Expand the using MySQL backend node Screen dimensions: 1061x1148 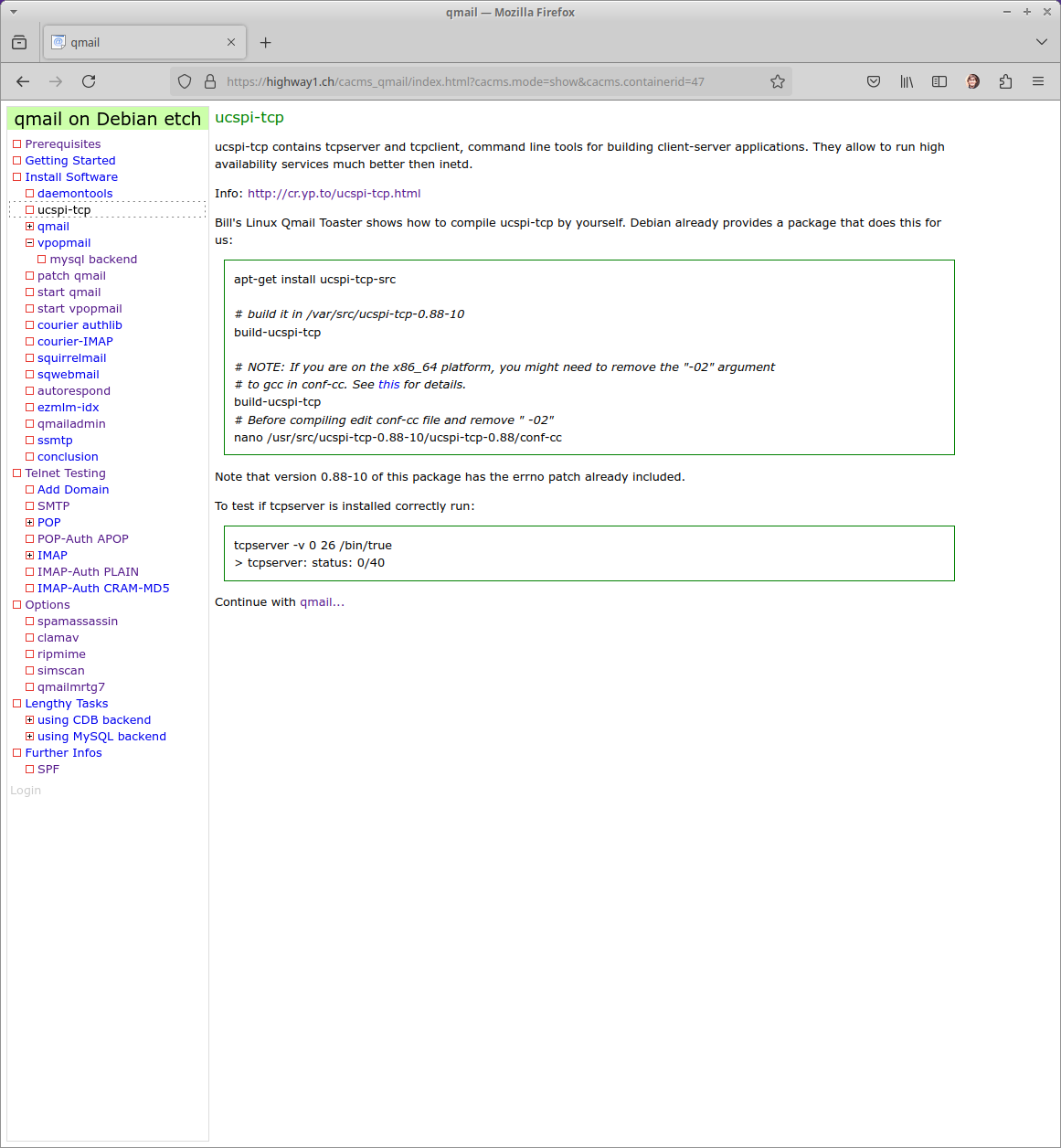point(29,737)
